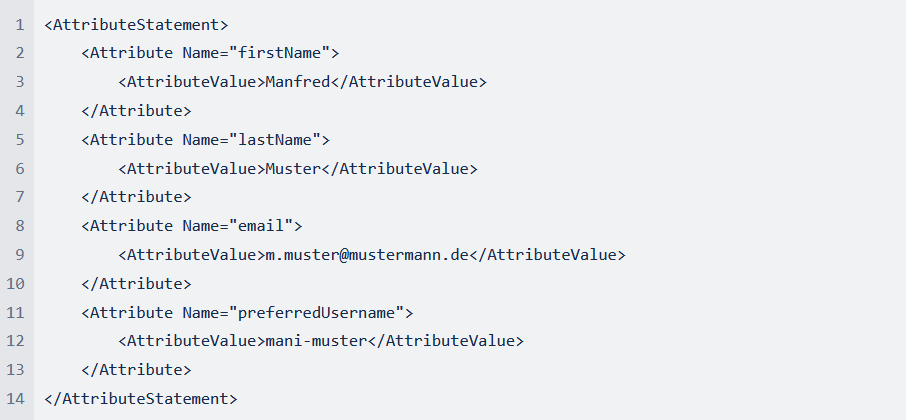
Task: Click line number 5 in the gutter
Action: click(x=19, y=139)
